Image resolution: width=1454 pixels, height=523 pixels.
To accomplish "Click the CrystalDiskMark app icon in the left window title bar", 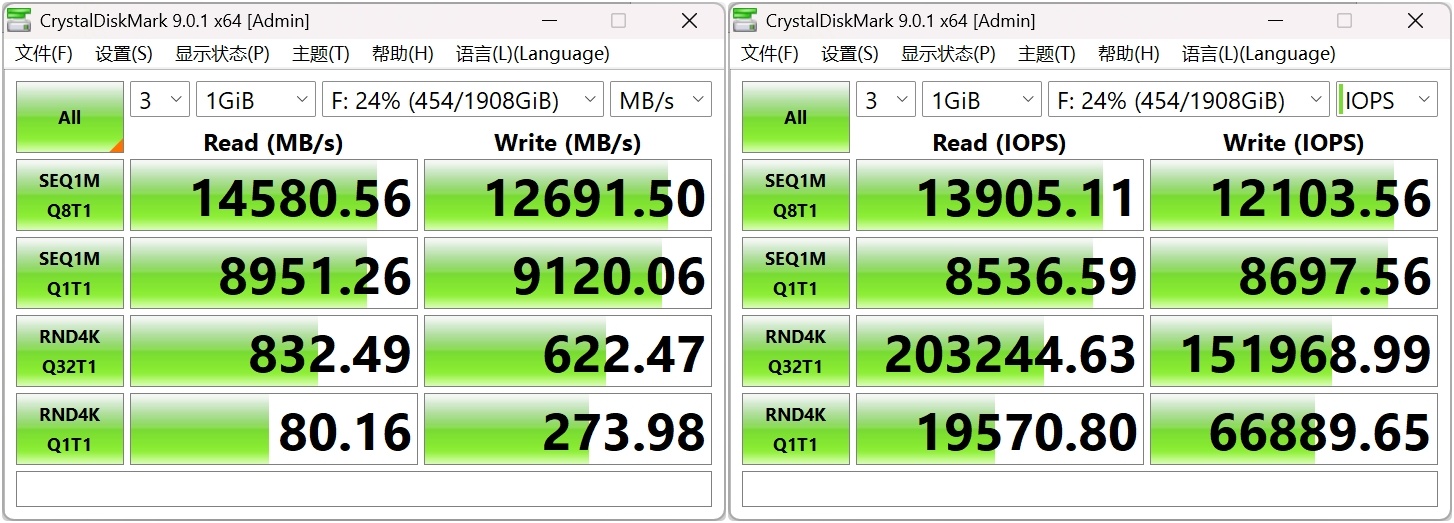I will [x=19, y=20].
